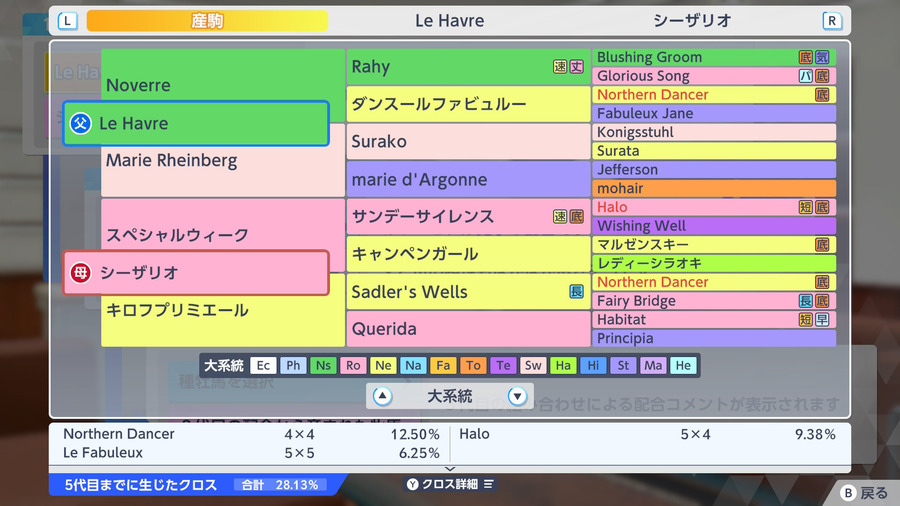The image size is (900, 506).
Task: Pick the Fa lineage swatch in the legend
Action: click(x=443, y=365)
